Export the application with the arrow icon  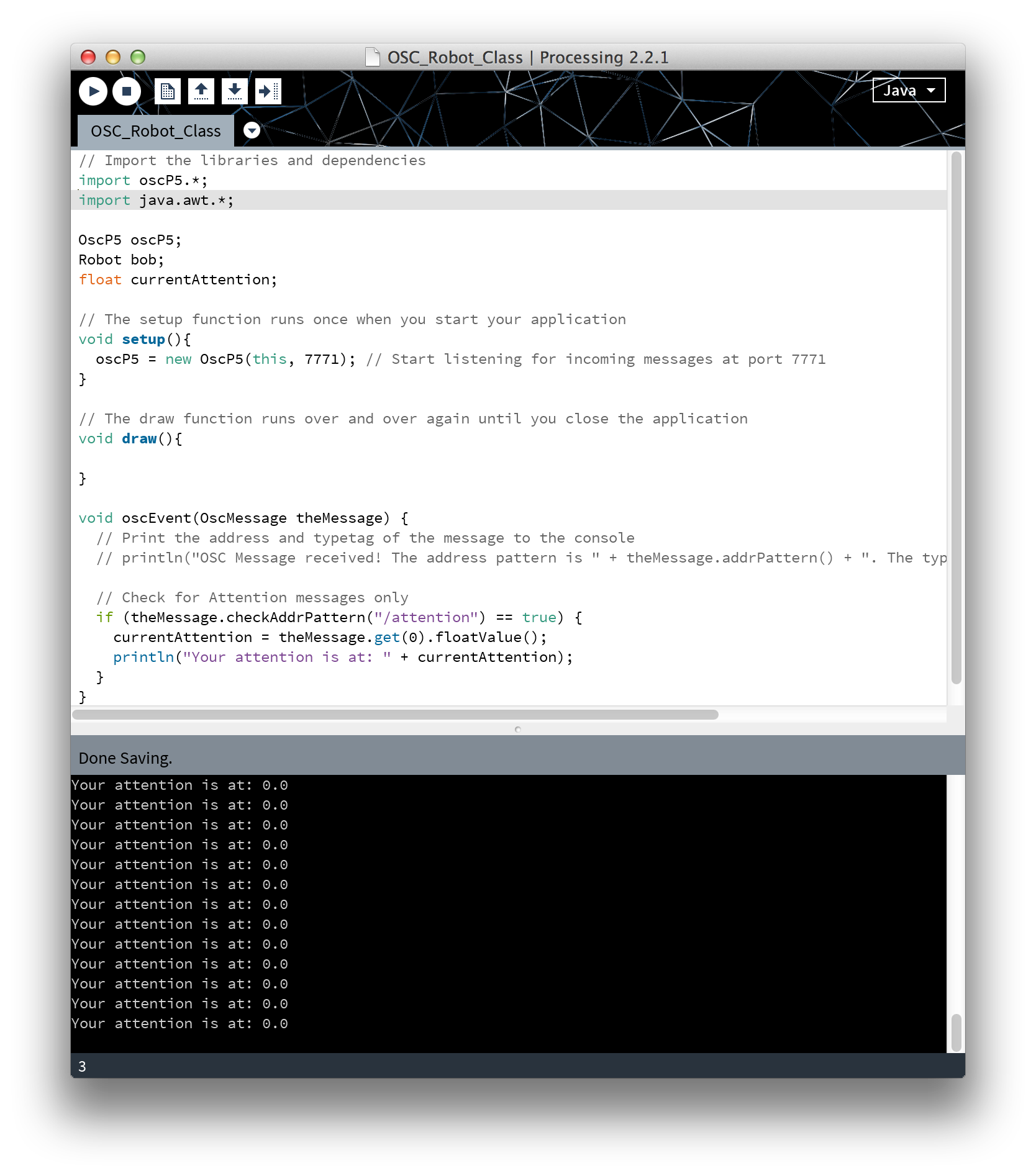click(268, 91)
